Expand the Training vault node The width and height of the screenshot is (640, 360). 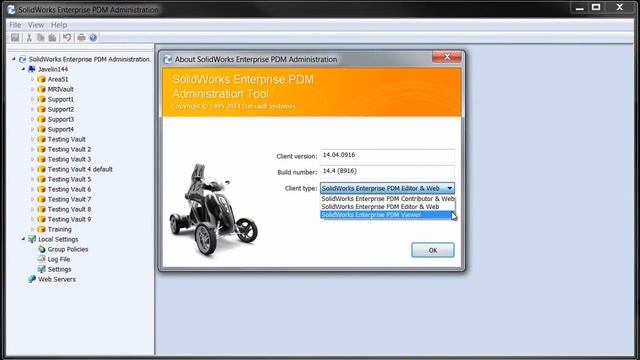click(33, 229)
